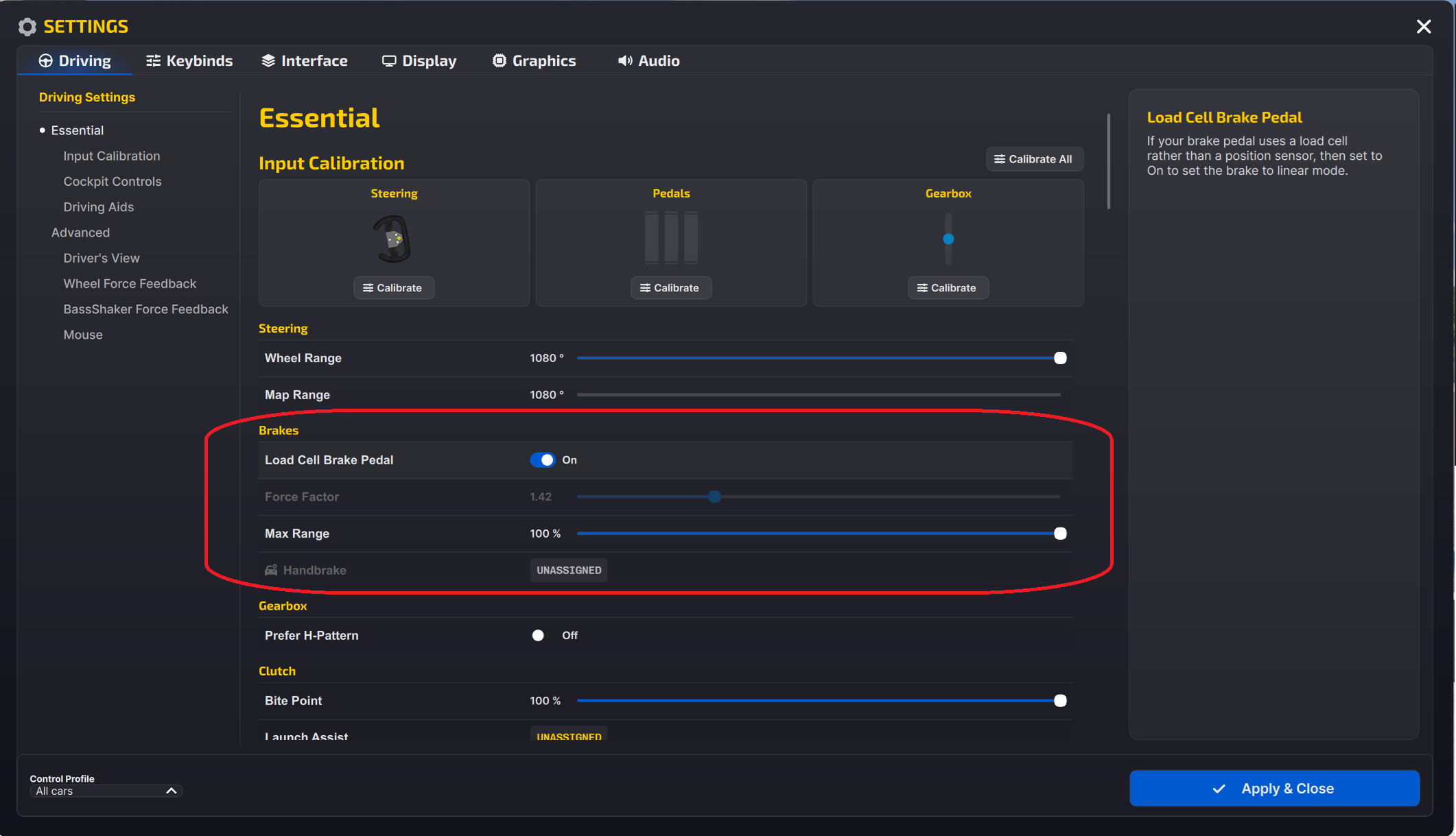The image size is (1456, 836).
Task: Open the Audio settings tab
Action: 648,60
